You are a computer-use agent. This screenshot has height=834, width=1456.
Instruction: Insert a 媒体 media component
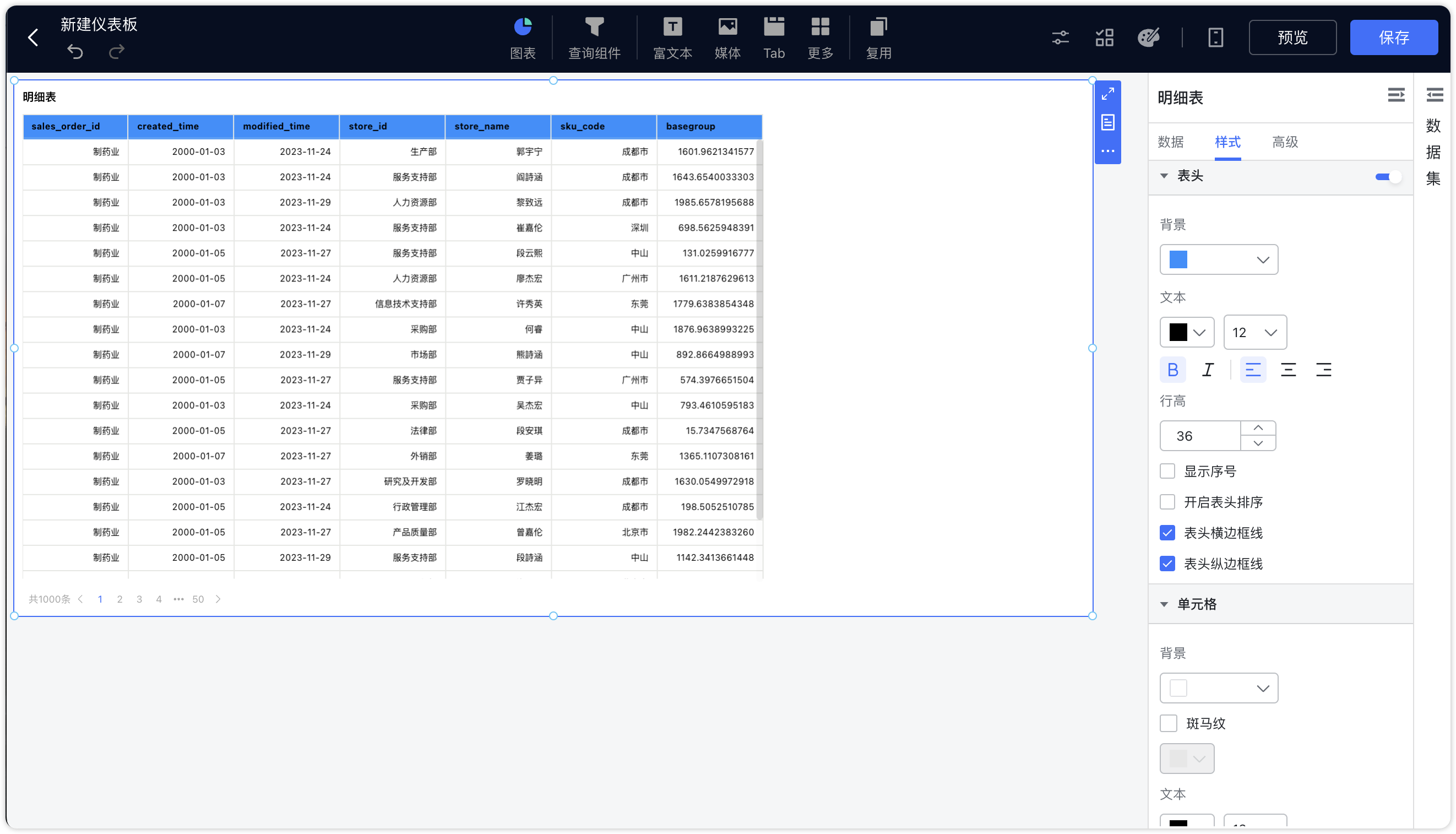coord(727,39)
